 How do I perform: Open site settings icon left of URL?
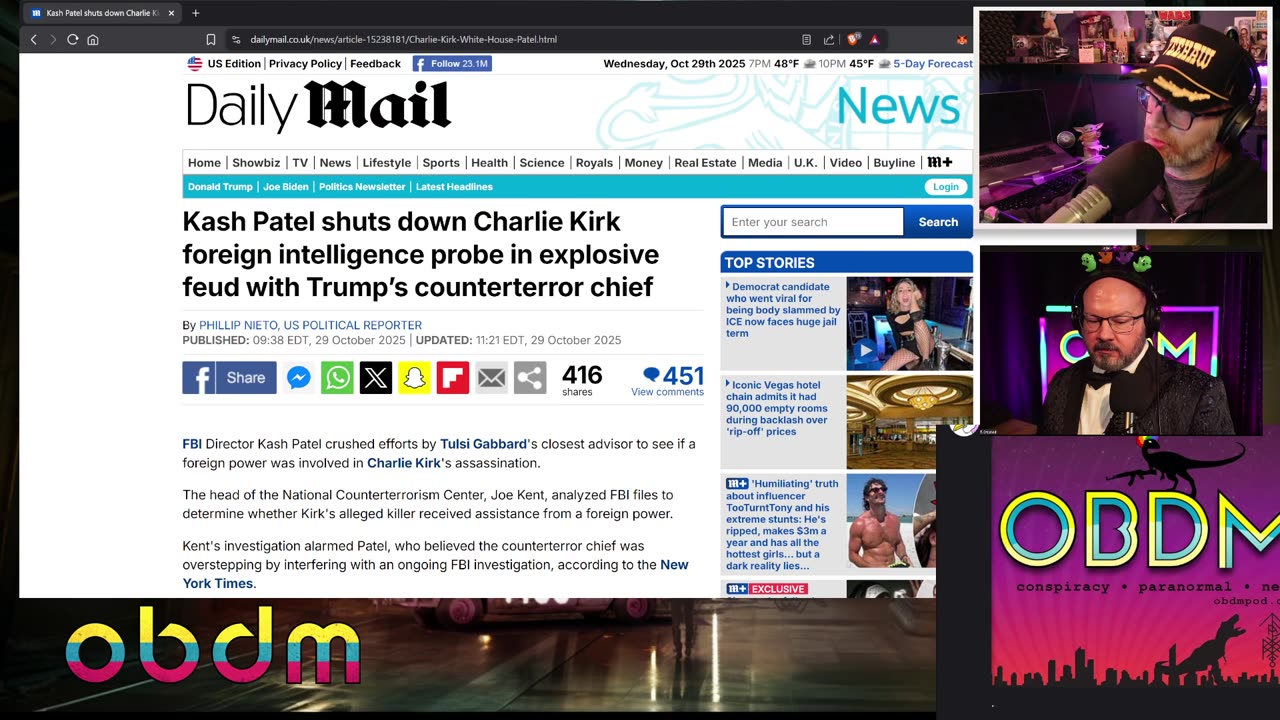click(236, 40)
